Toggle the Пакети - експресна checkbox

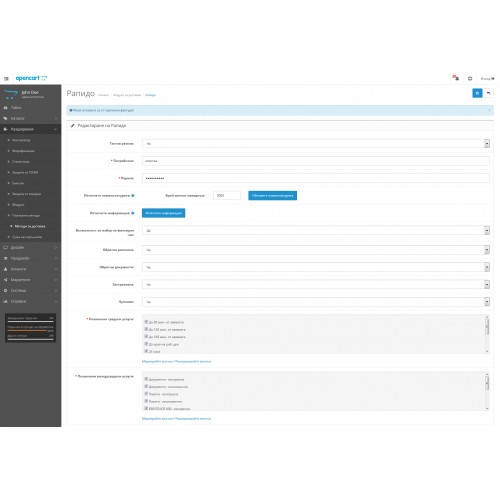(146, 394)
